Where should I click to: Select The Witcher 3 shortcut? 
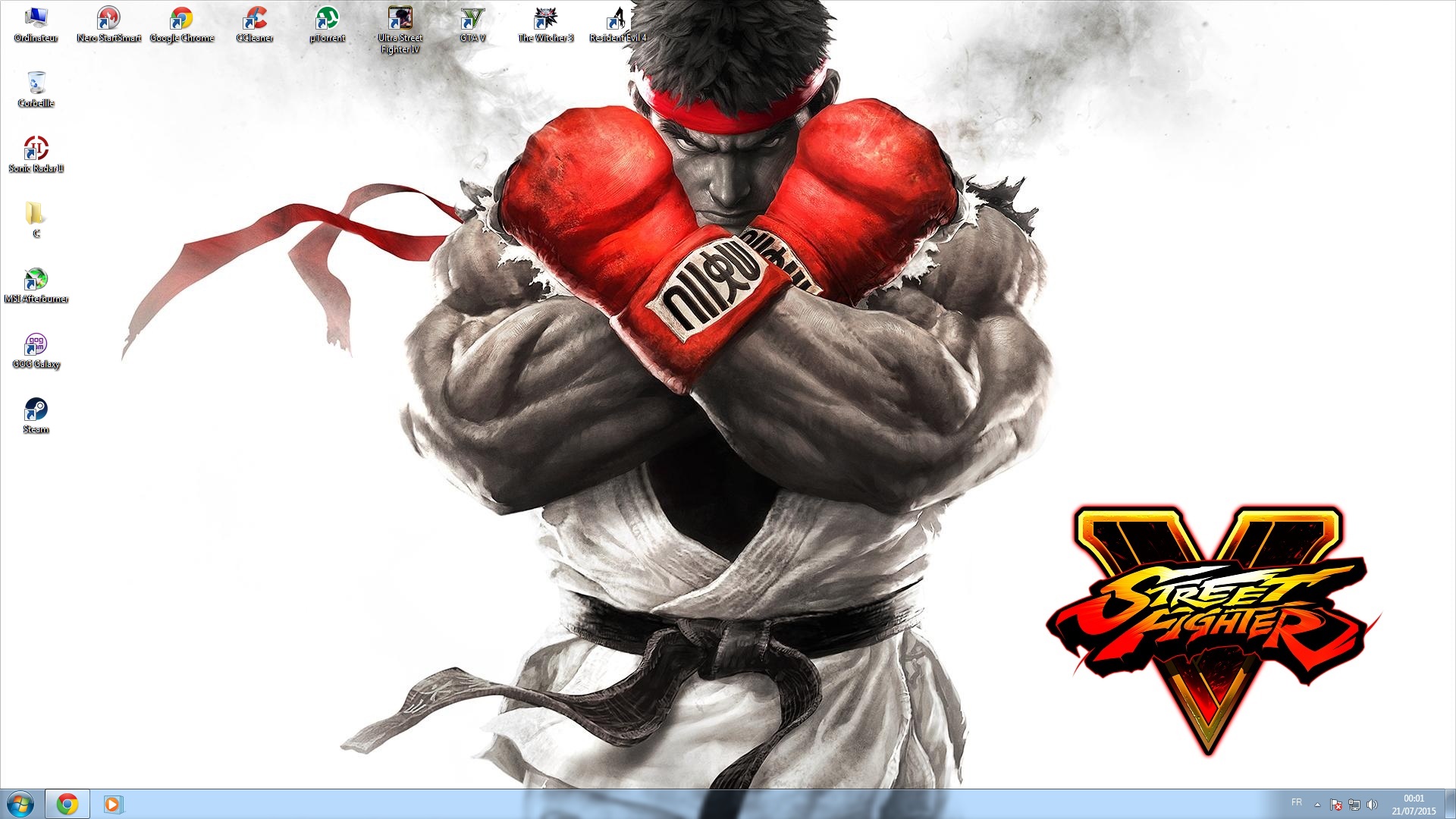pos(545,24)
